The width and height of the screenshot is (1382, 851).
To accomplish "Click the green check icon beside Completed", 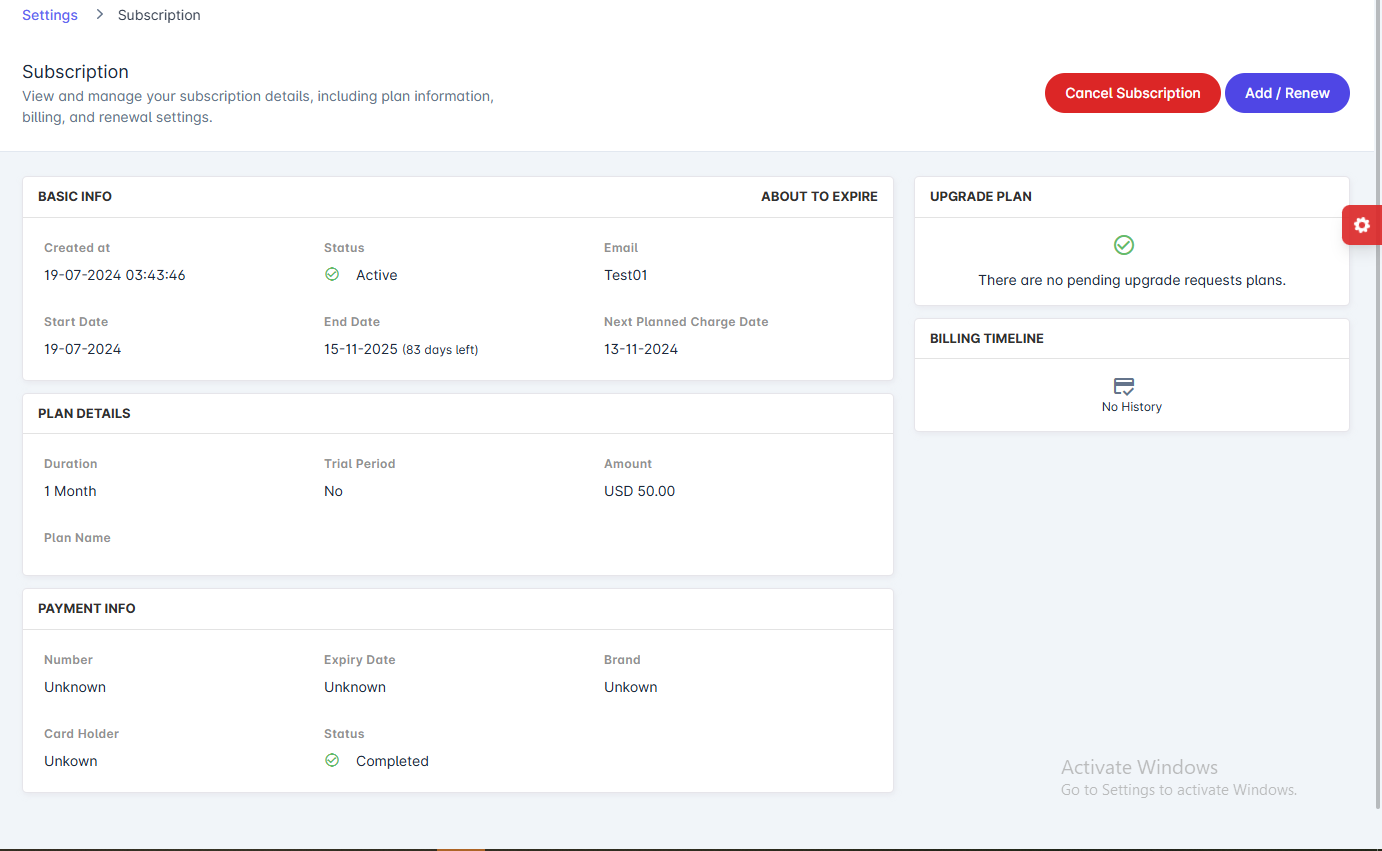I will click(332, 760).
